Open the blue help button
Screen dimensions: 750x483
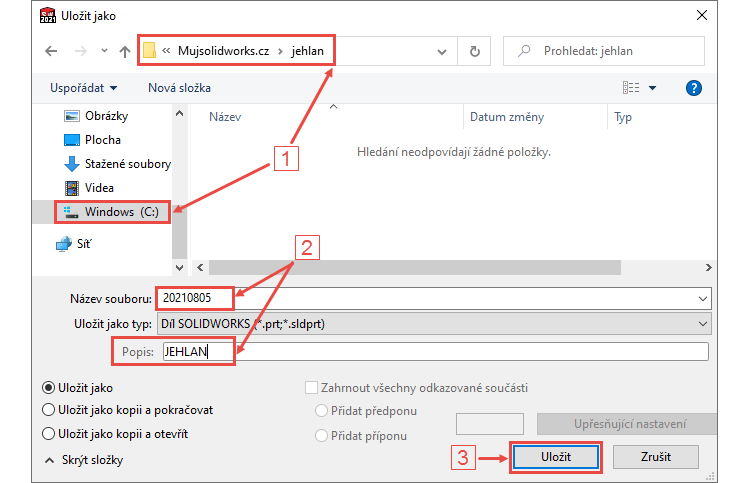(x=694, y=88)
